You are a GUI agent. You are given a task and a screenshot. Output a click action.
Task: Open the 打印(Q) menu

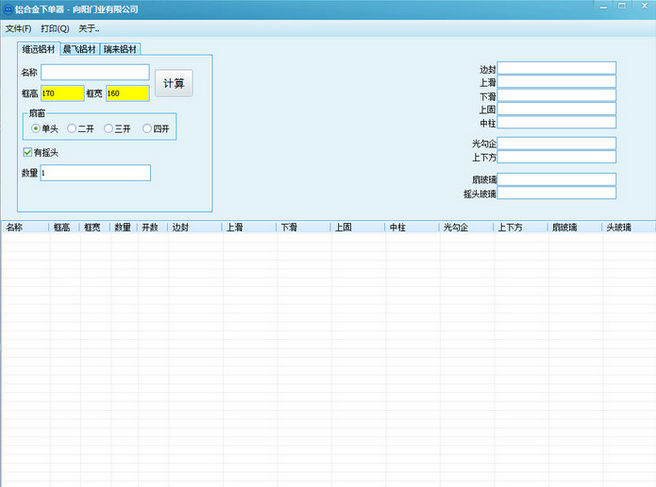(x=54, y=28)
